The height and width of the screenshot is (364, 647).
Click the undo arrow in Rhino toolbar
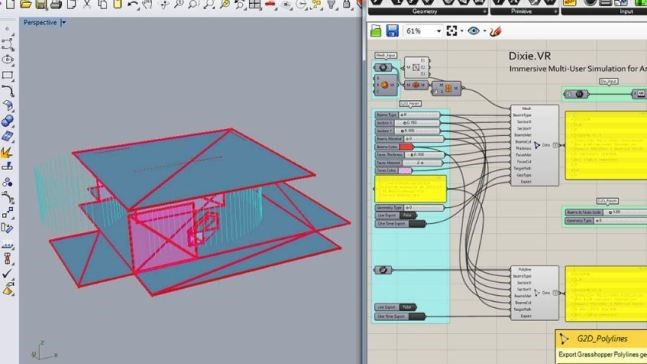pos(133,5)
